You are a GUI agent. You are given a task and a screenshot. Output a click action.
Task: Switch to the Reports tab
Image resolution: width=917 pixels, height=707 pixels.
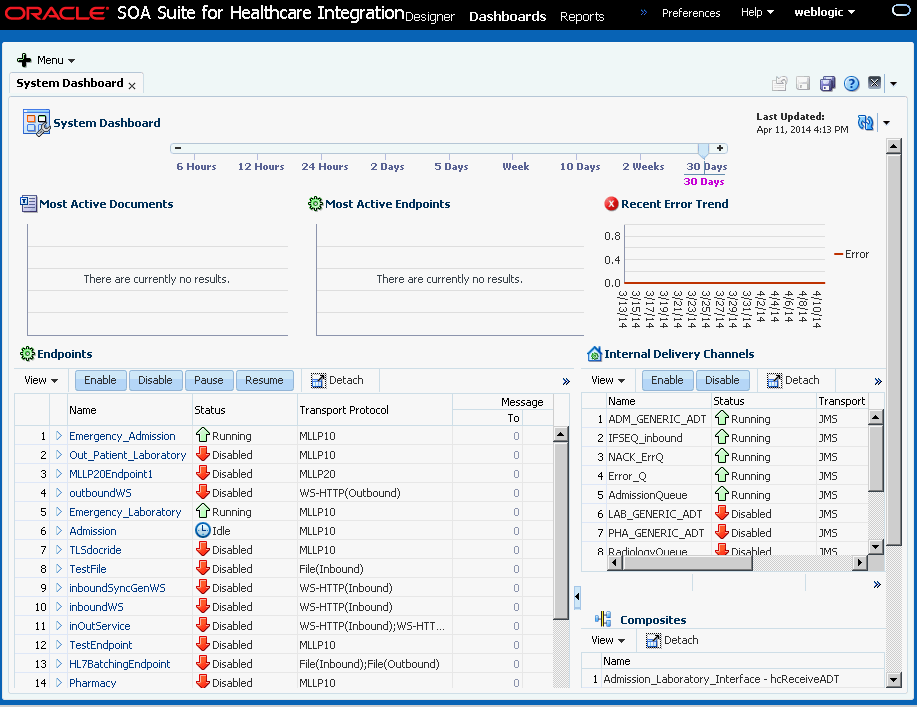click(582, 16)
